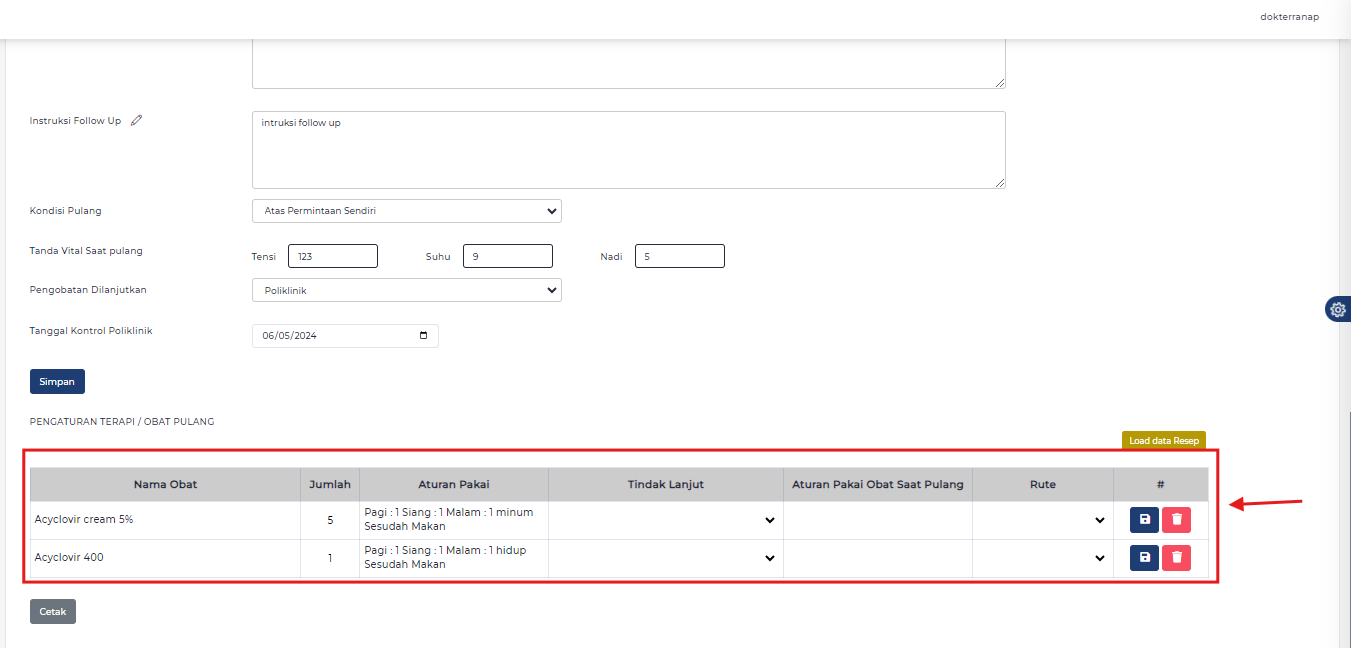Open Tindak Lanjut dropdown for Acyclovir 400
The image size is (1351, 648).
(x=665, y=558)
